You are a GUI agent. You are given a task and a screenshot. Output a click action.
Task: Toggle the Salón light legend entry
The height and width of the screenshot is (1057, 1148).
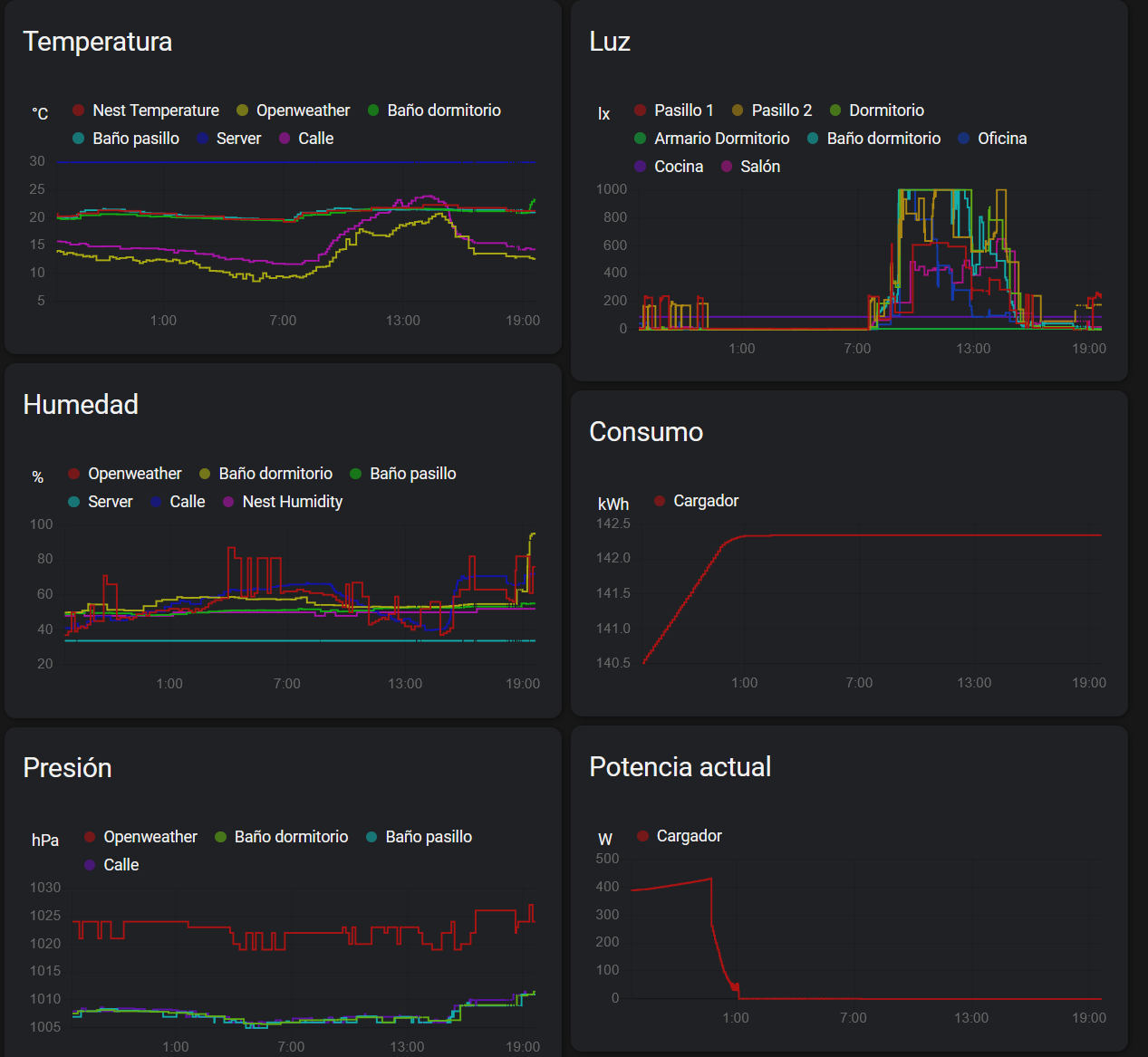750,167
